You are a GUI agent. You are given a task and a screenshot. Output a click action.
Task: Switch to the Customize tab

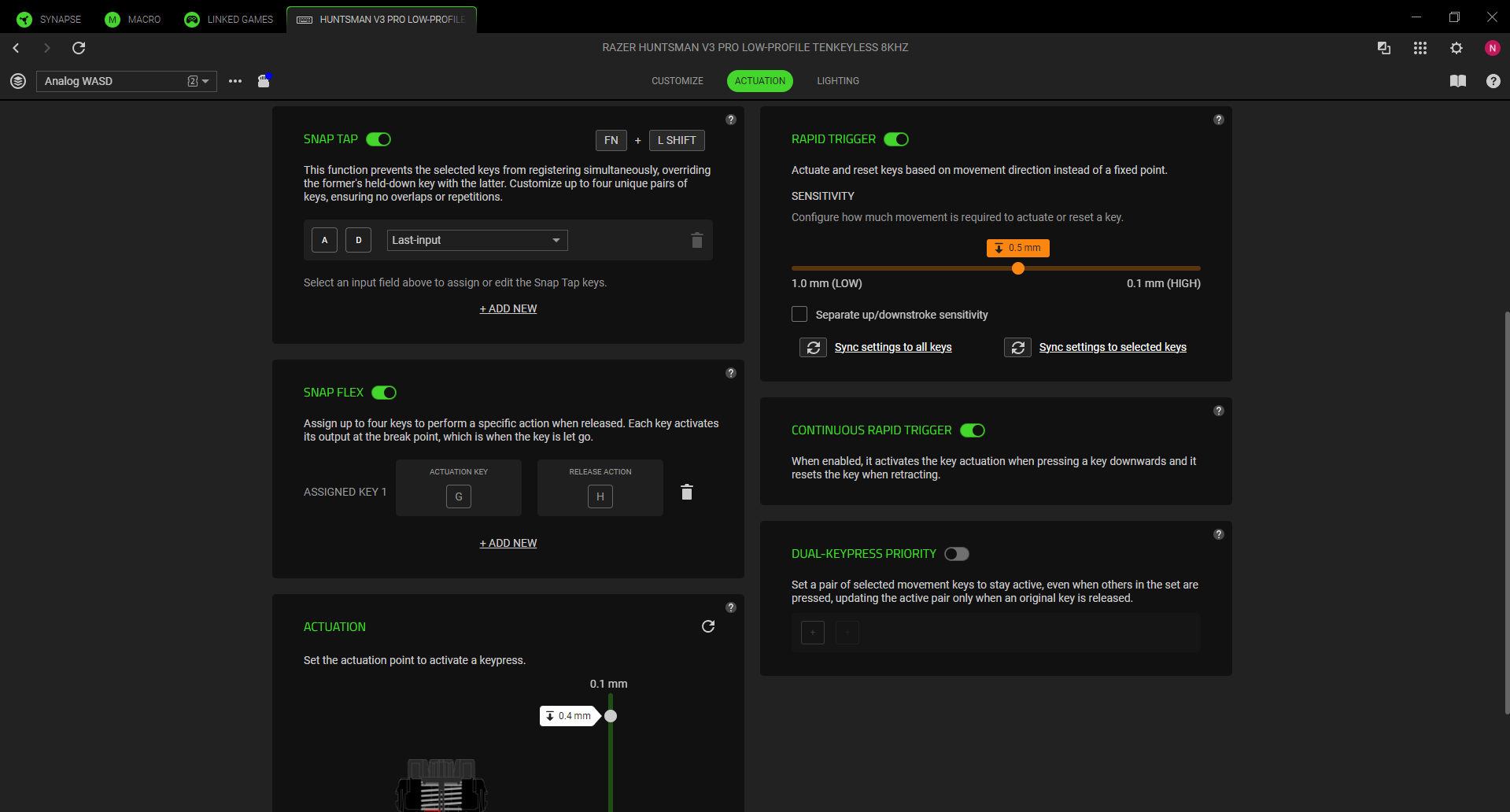point(677,81)
